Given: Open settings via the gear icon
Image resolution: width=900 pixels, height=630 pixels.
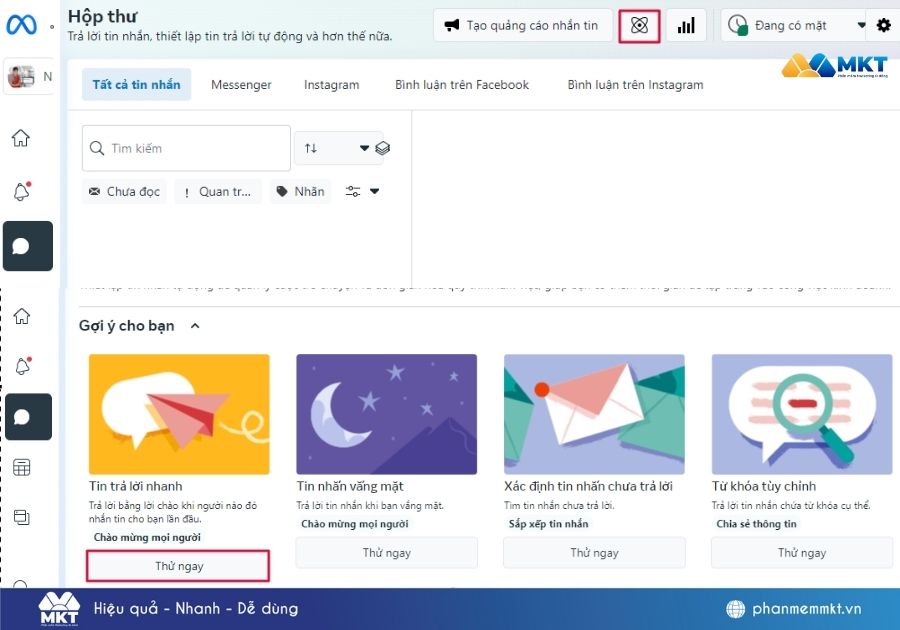Looking at the screenshot, I should pos(883,25).
